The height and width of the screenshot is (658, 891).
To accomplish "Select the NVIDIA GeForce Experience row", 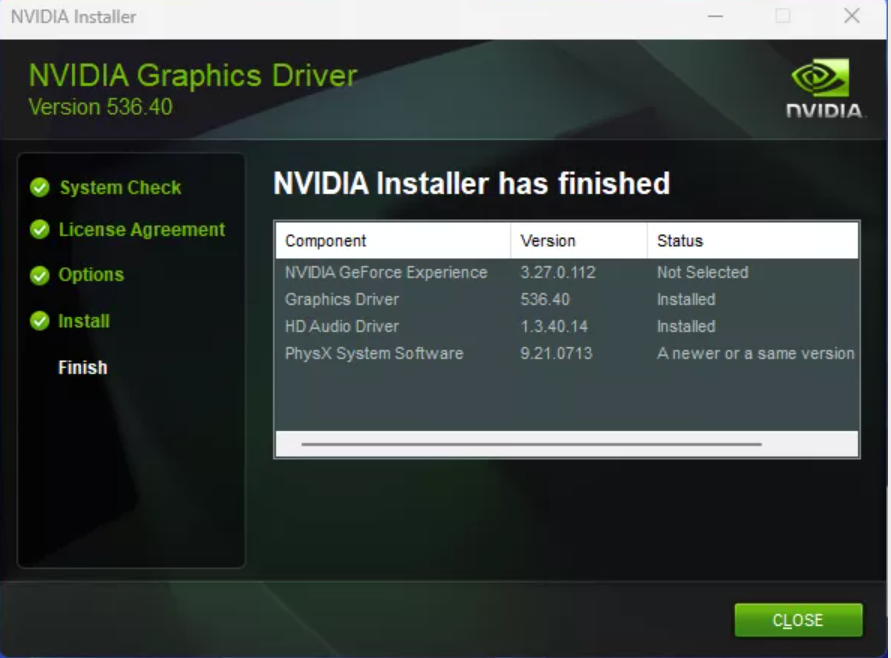I will [x=386, y=272].
